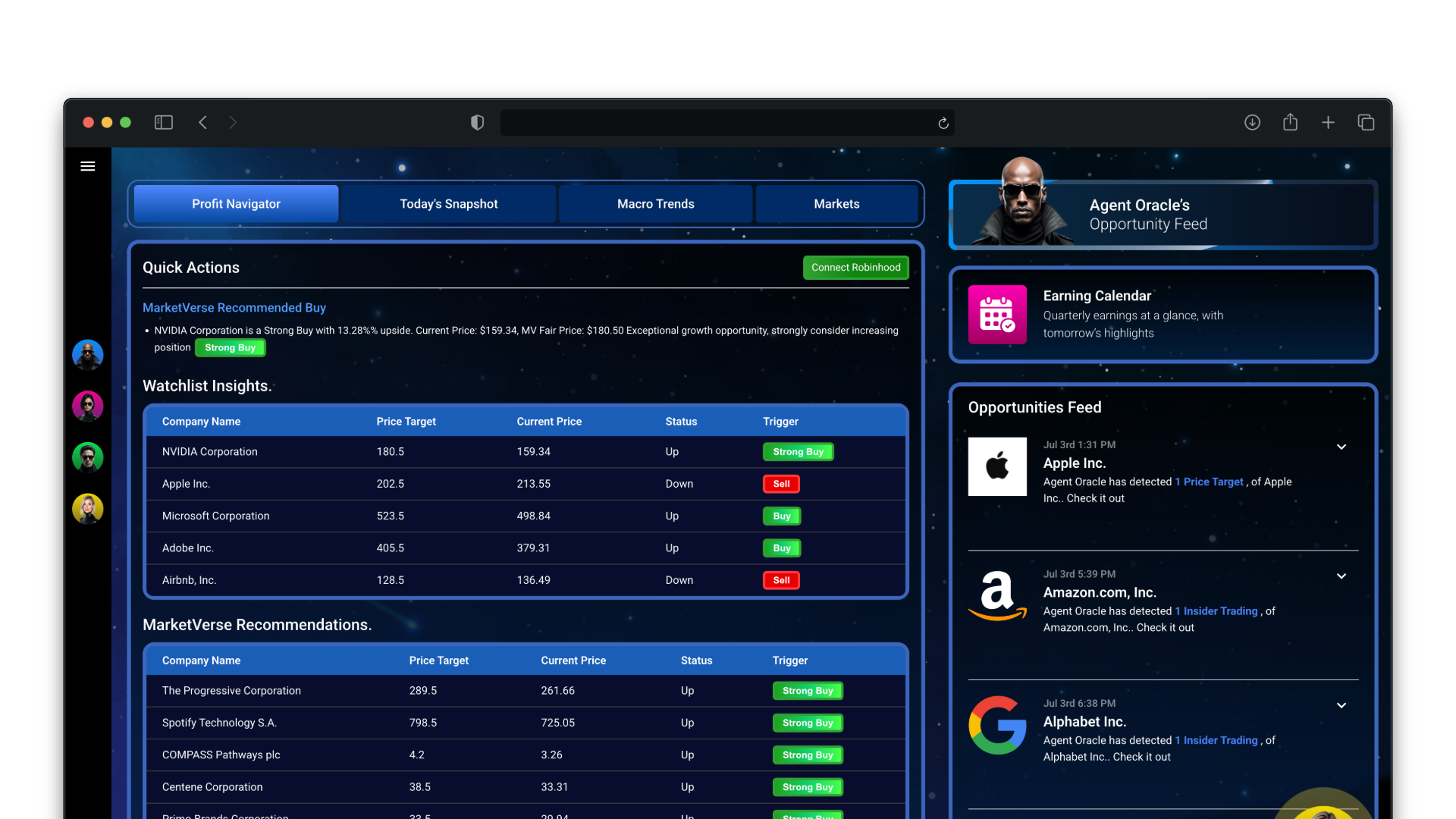Switch to the Profit Navigator tab
This screenshot has height=819, width=1456.
(x=236, y=204)
